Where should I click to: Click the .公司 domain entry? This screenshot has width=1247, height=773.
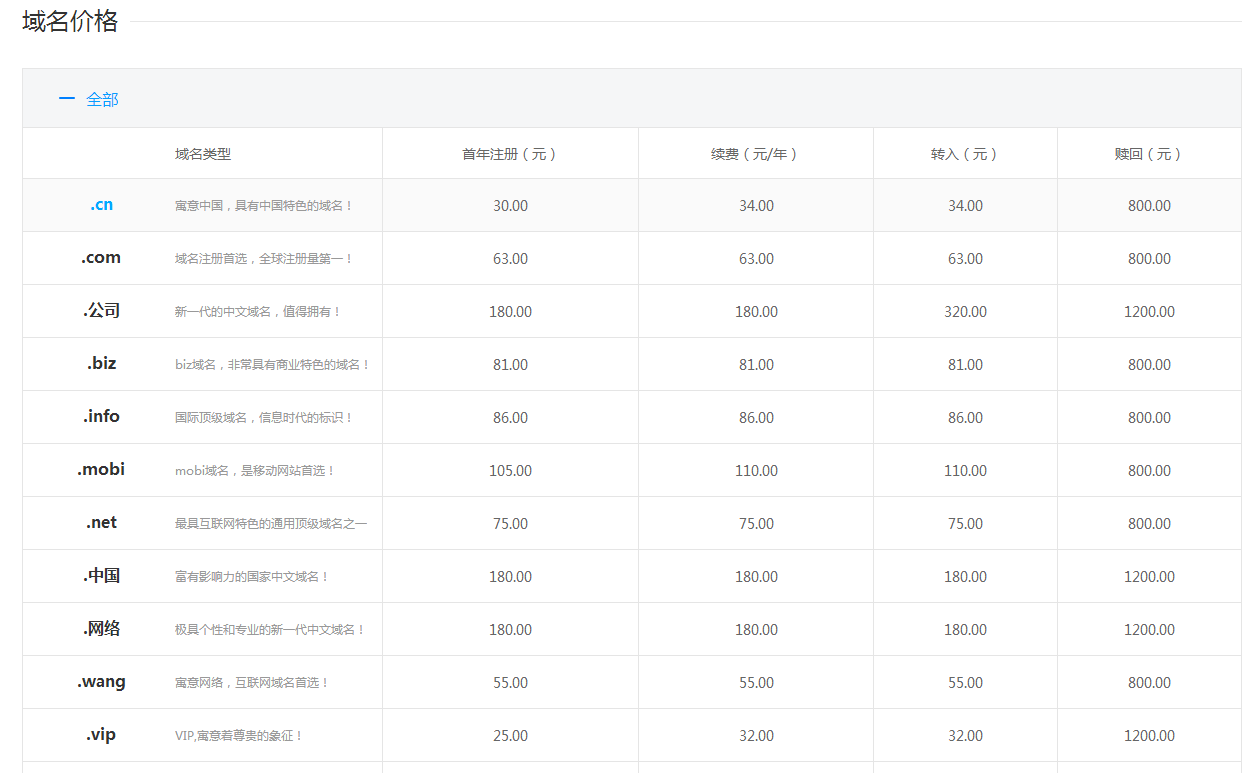coord(101,311)
